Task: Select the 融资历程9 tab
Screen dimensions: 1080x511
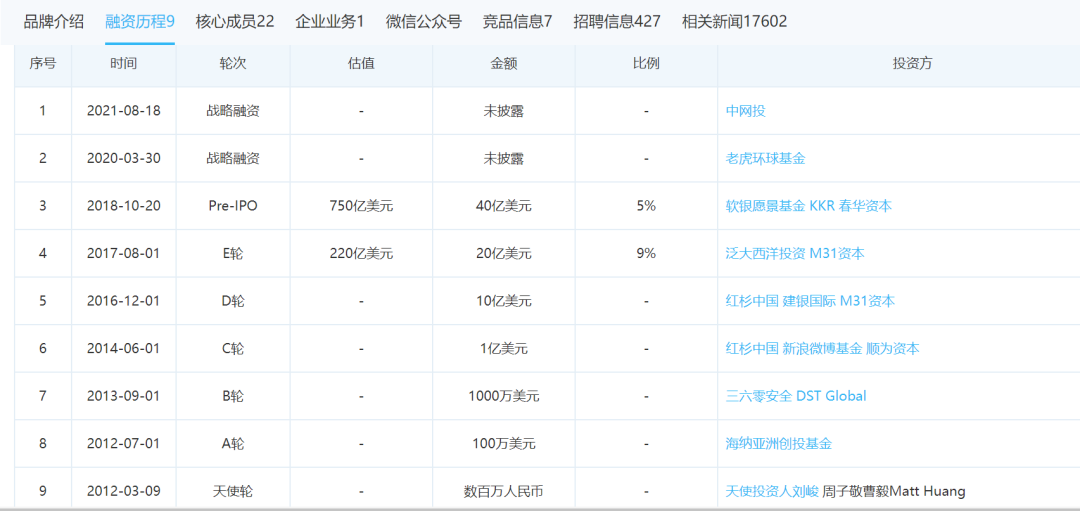Action: click(140, 21)
